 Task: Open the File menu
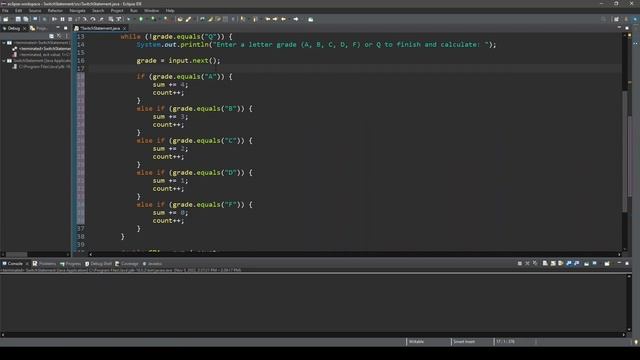[5, 11]
